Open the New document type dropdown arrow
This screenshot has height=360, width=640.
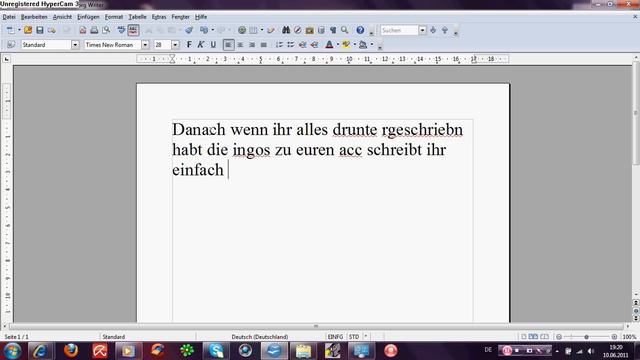pos(19,30)
